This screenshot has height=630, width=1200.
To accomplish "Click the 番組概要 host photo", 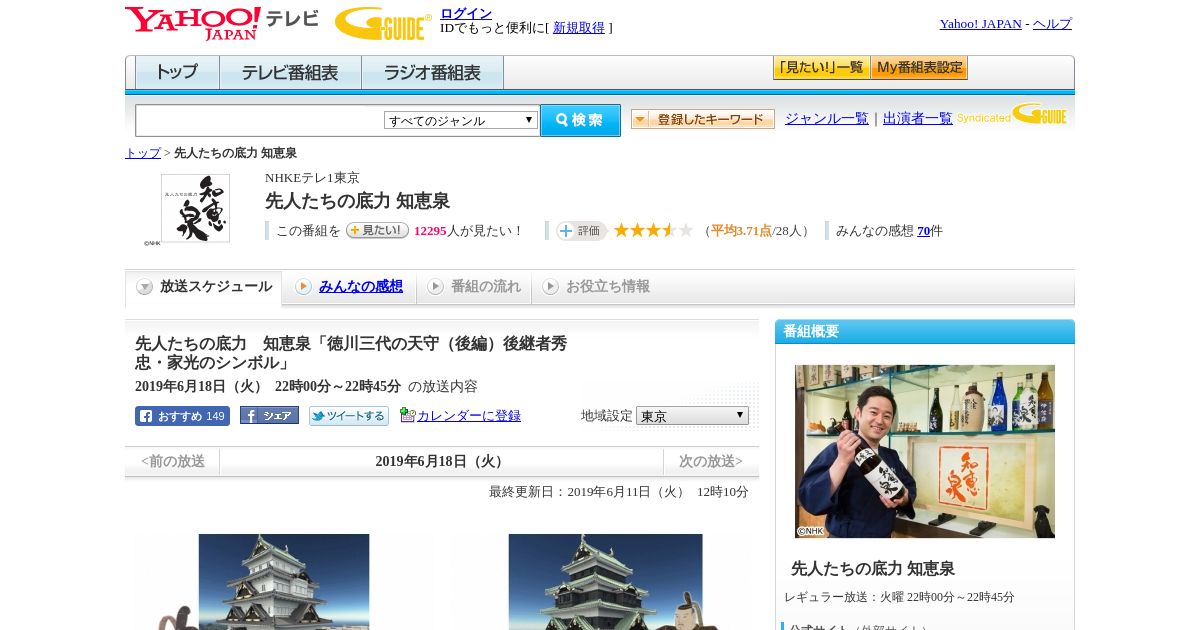I will click(925, 451).
